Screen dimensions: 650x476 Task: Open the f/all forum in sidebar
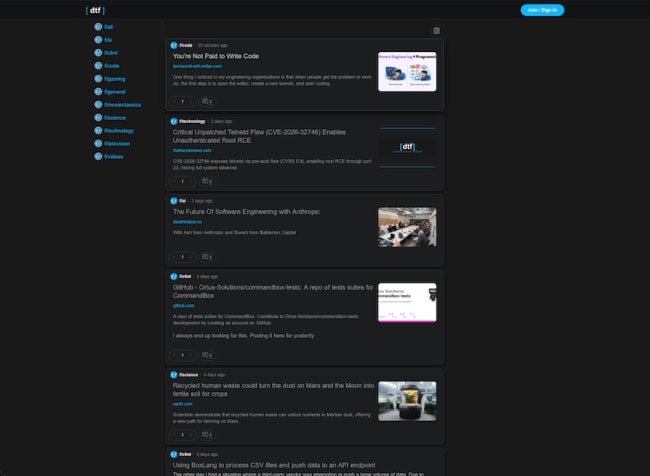coord(109,27)
